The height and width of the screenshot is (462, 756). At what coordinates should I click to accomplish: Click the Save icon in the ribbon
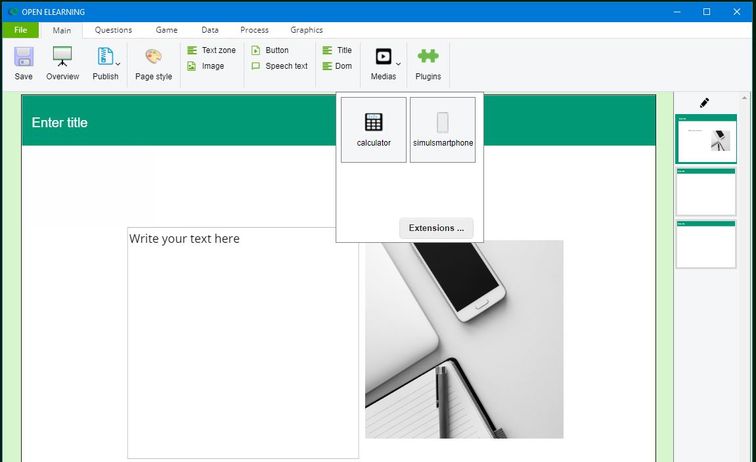23,58
